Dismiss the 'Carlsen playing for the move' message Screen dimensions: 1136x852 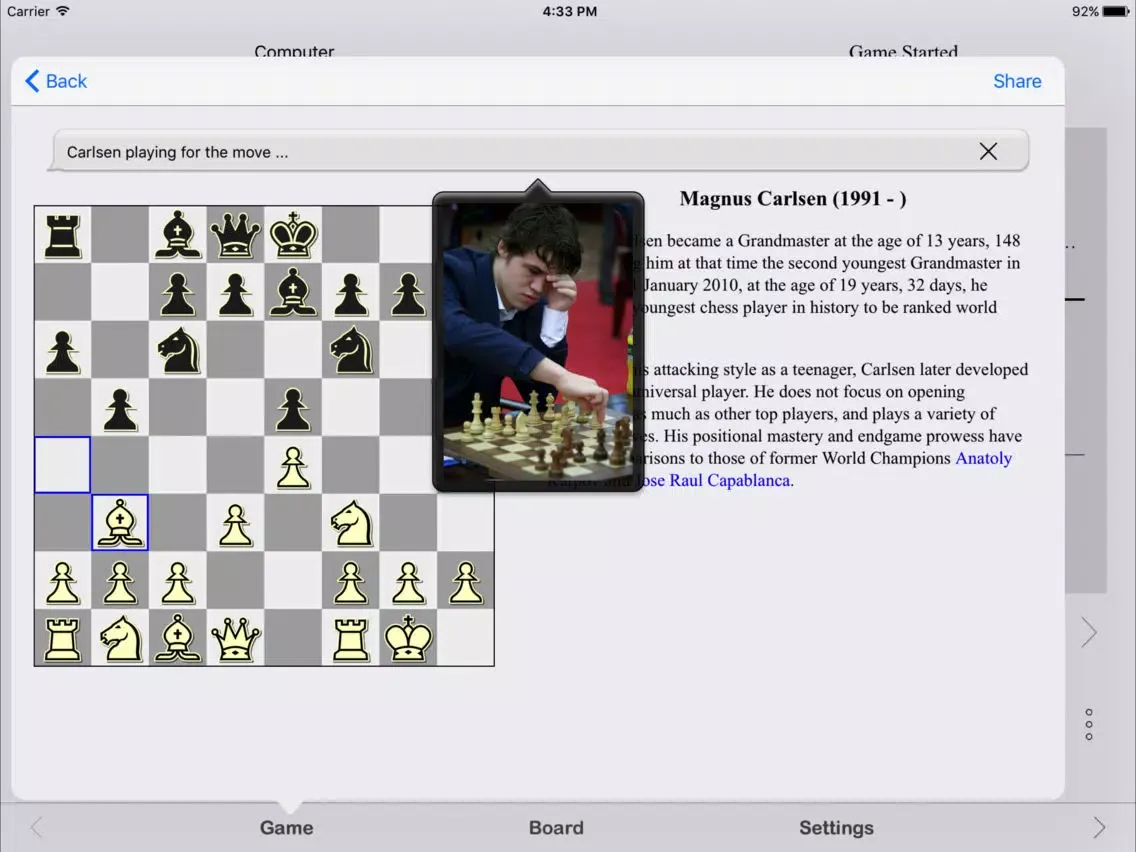coord(987,152)
